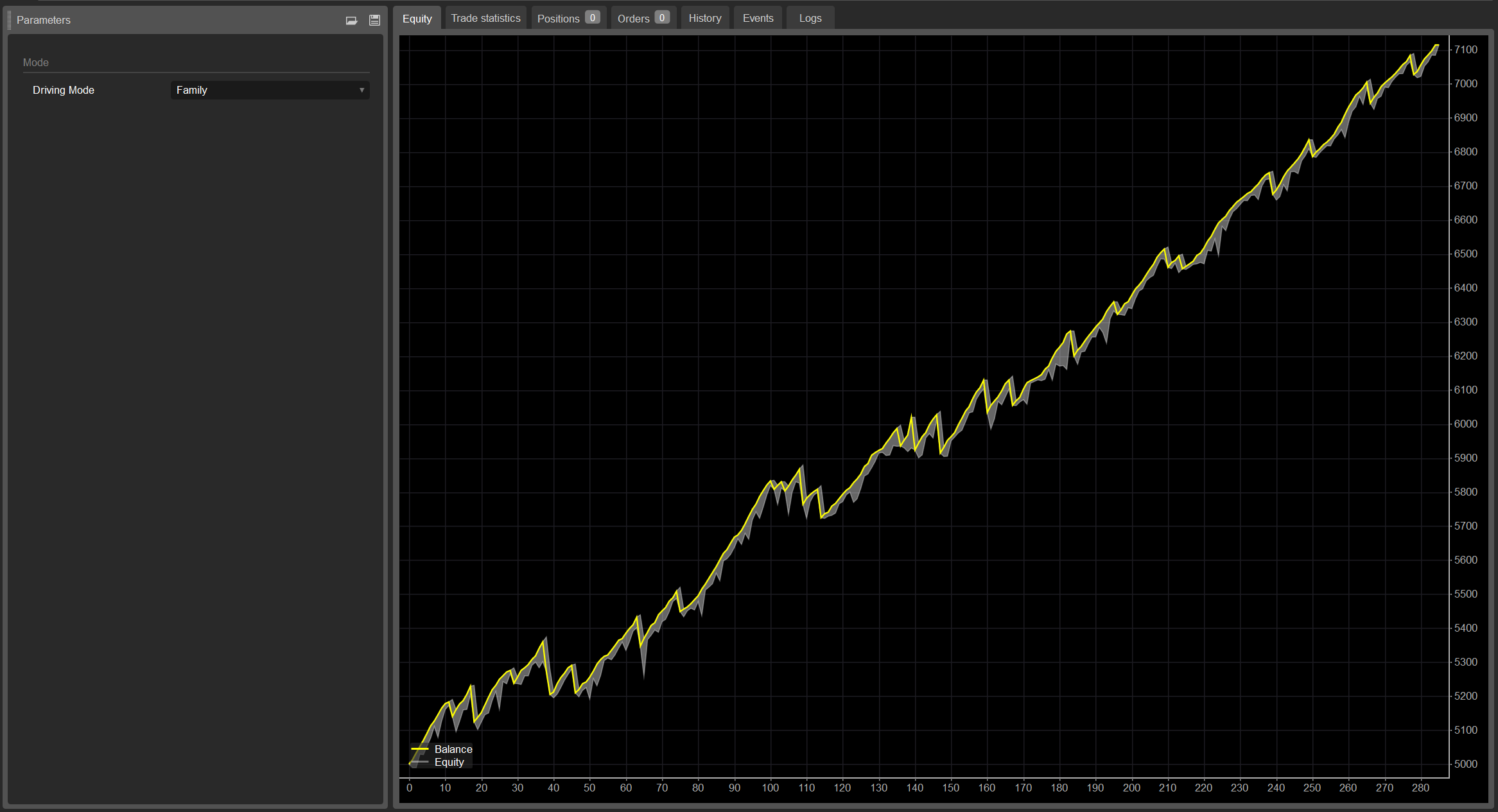The image size is (1498, 812).
Task: Click the Parameters panel grip handle
Action: [10, 20]
